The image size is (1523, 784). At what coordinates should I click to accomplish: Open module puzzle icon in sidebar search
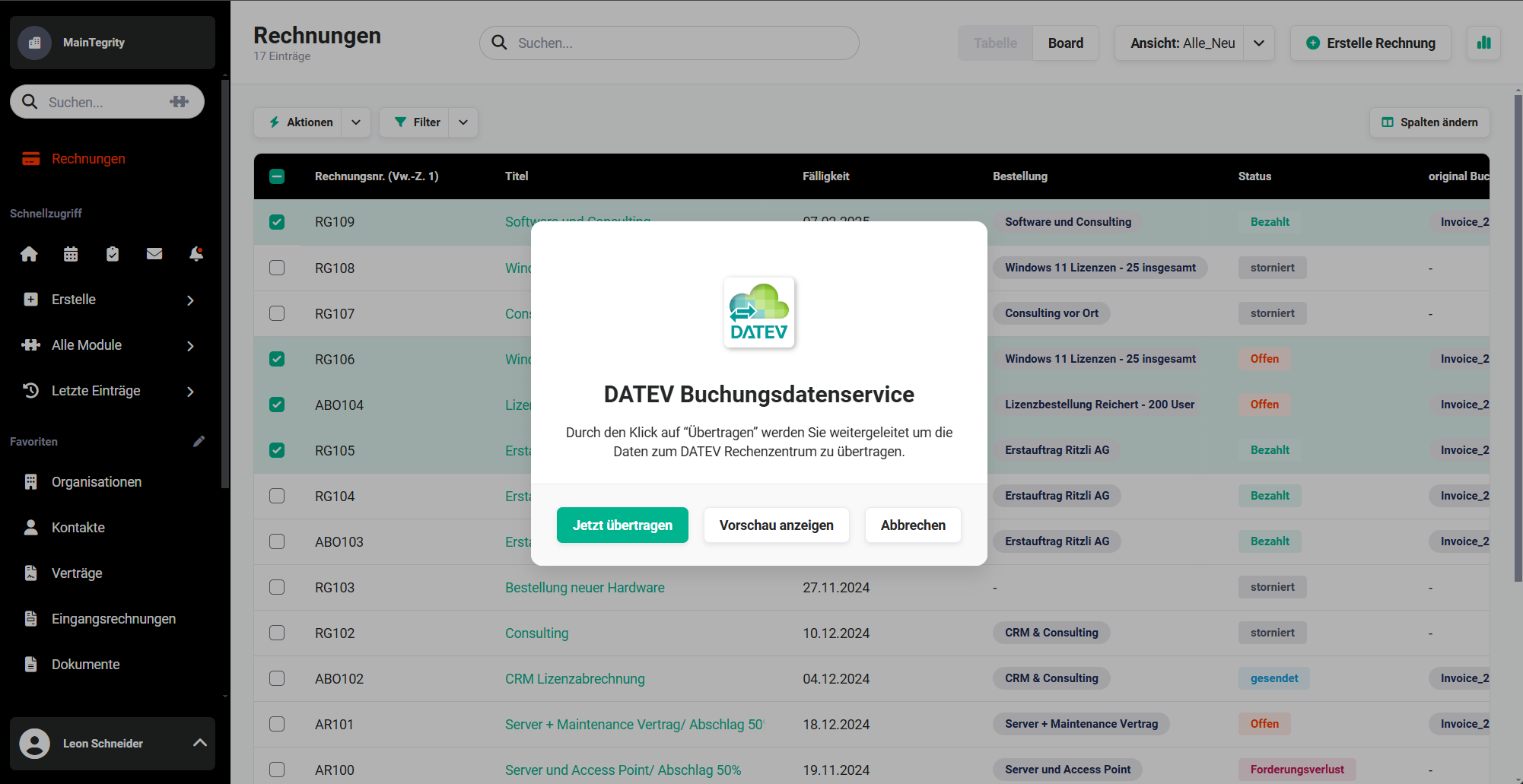click(x=179, y=102)
